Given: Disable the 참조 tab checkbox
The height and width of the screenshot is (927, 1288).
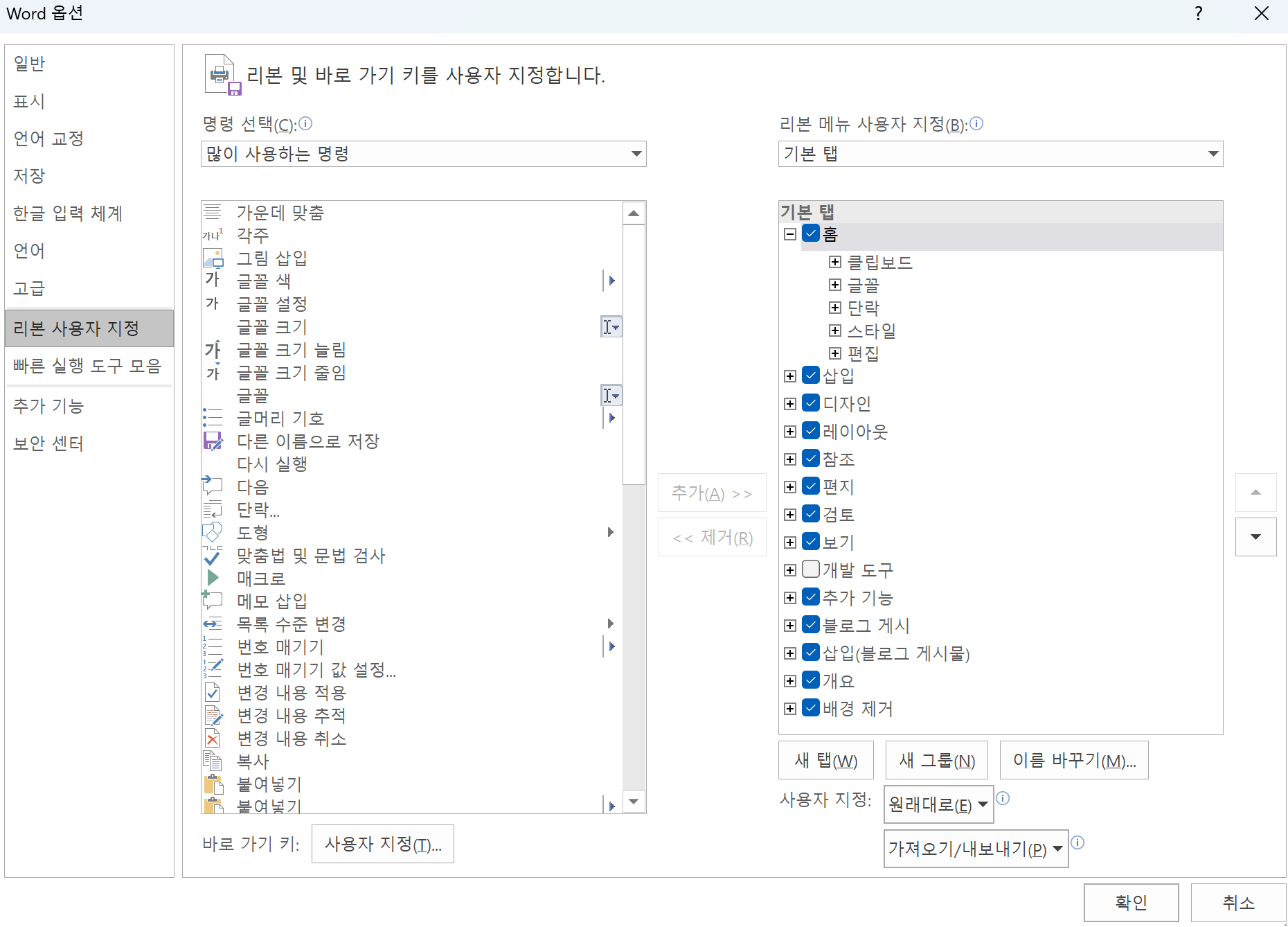Looking at the screenshot, I should 811,459.
